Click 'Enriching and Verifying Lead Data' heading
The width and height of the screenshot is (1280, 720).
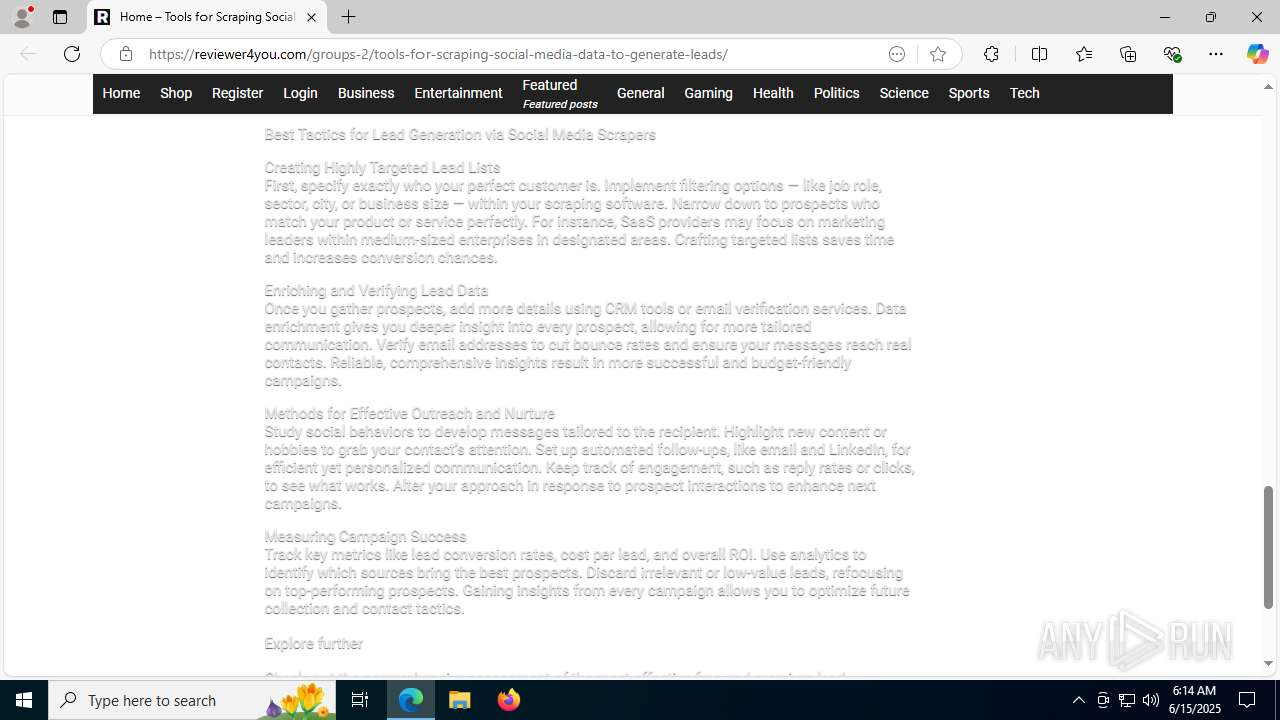coord(376,291)
